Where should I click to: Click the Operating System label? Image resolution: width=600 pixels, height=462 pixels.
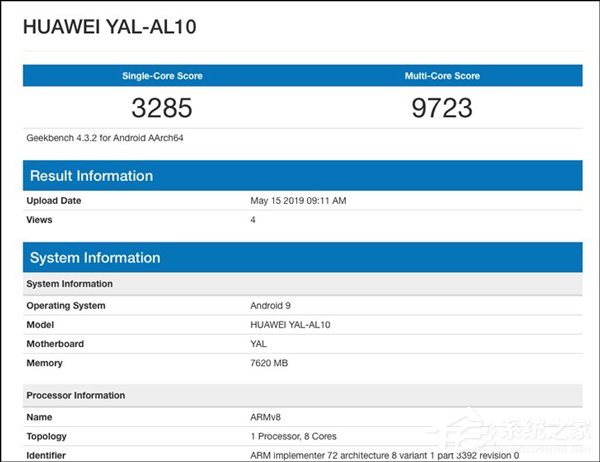tap(66, 306)
